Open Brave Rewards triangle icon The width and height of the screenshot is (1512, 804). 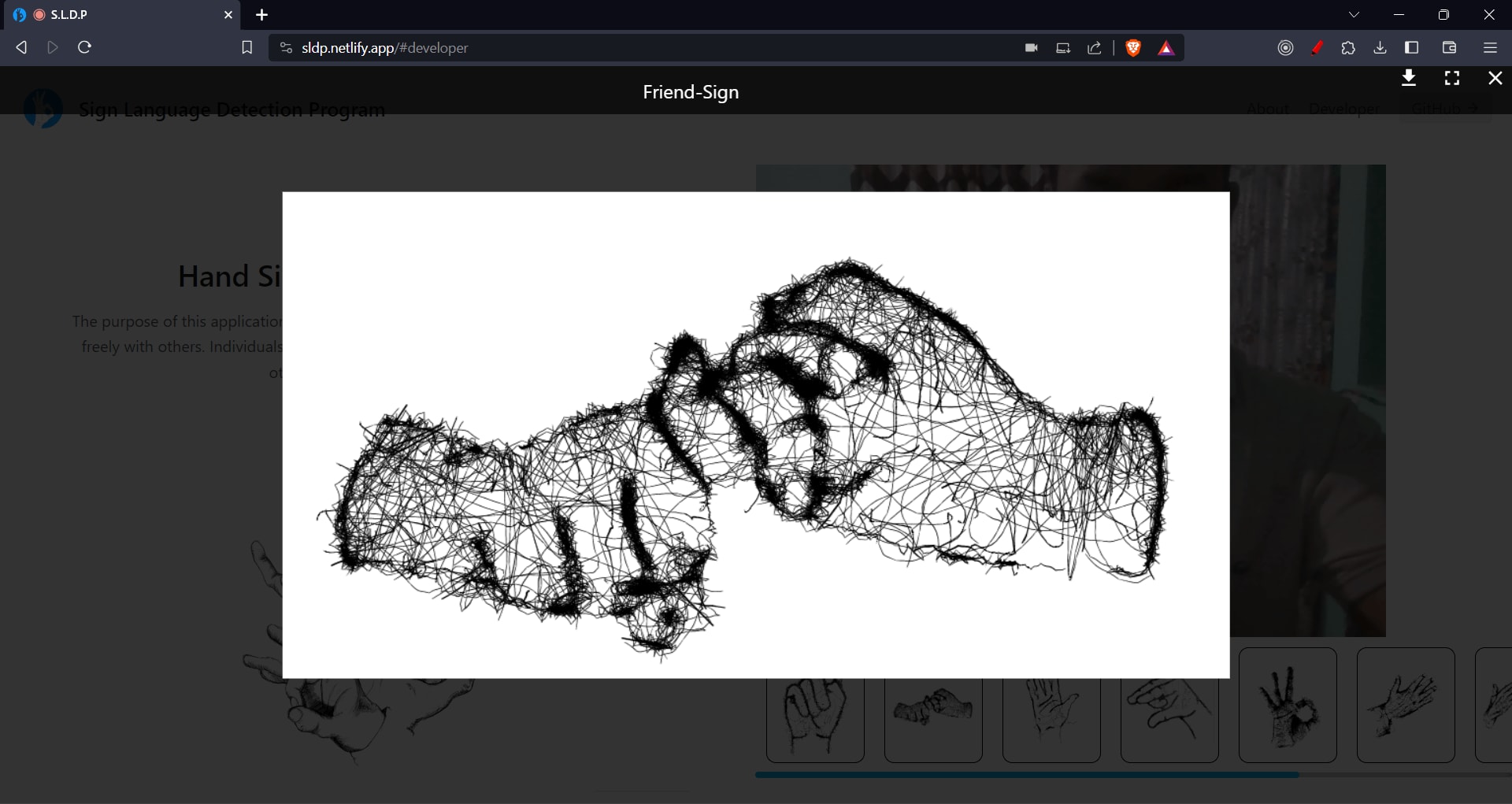tap(1166, 48)
